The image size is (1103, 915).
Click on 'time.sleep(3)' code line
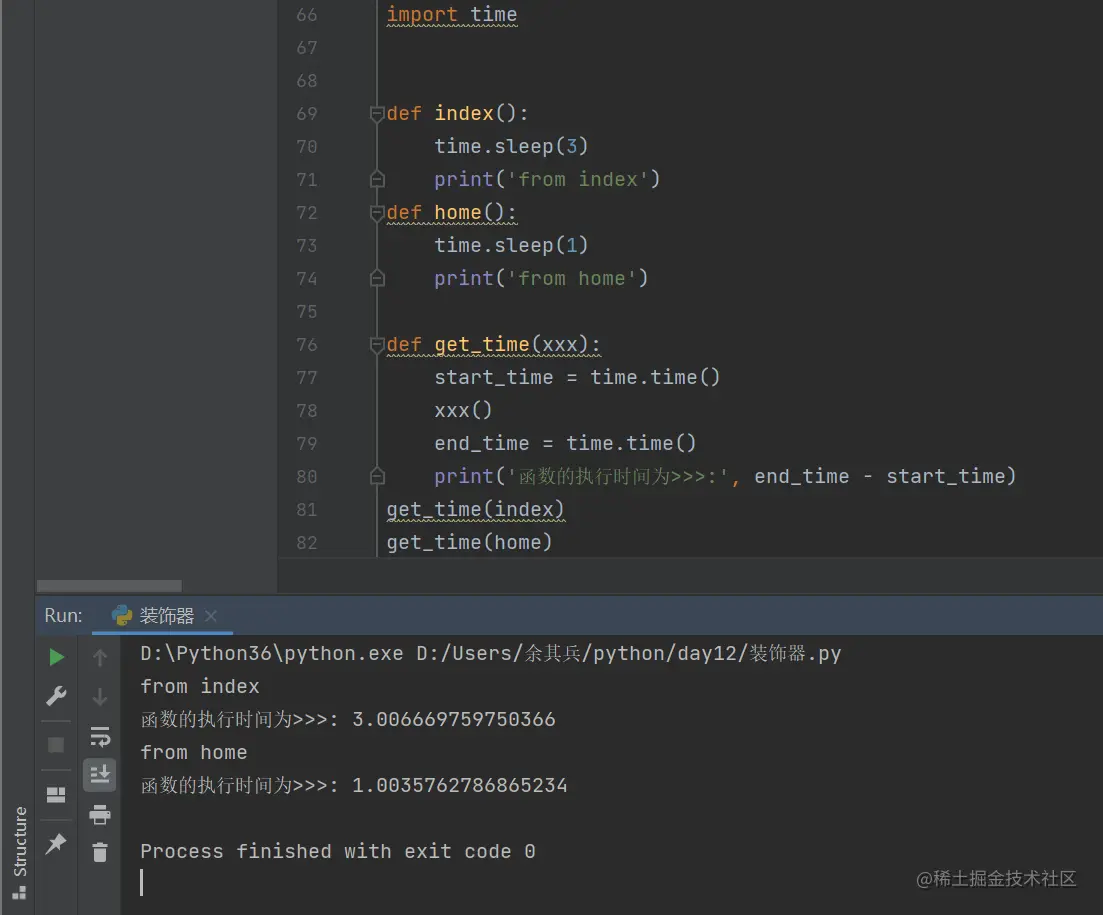coord(511,146)
